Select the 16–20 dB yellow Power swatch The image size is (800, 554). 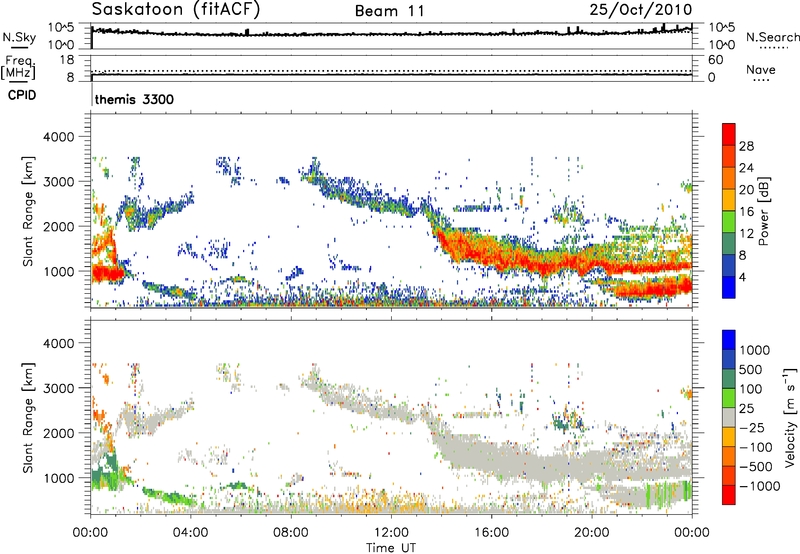tap(729, 199)
